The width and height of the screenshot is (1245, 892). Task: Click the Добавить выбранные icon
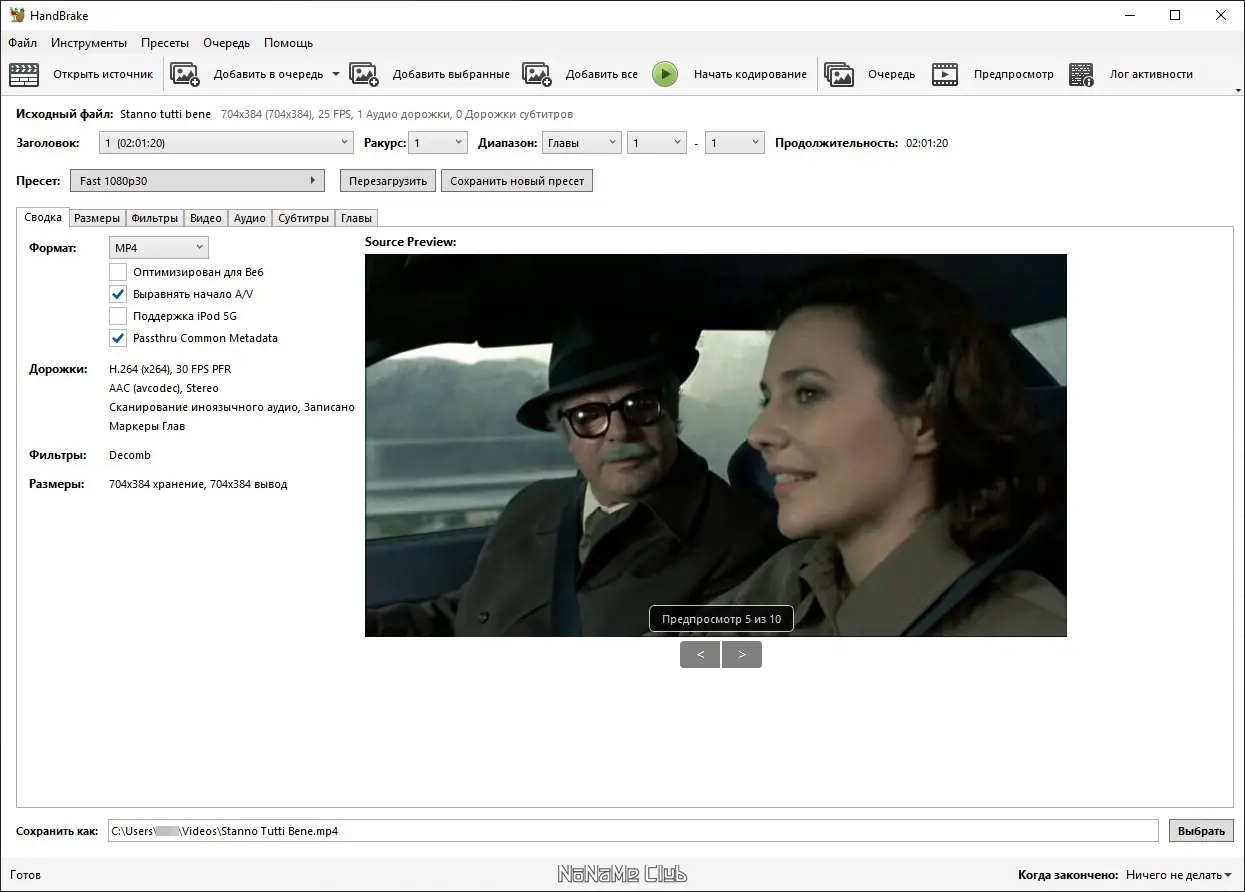(364, 74)
